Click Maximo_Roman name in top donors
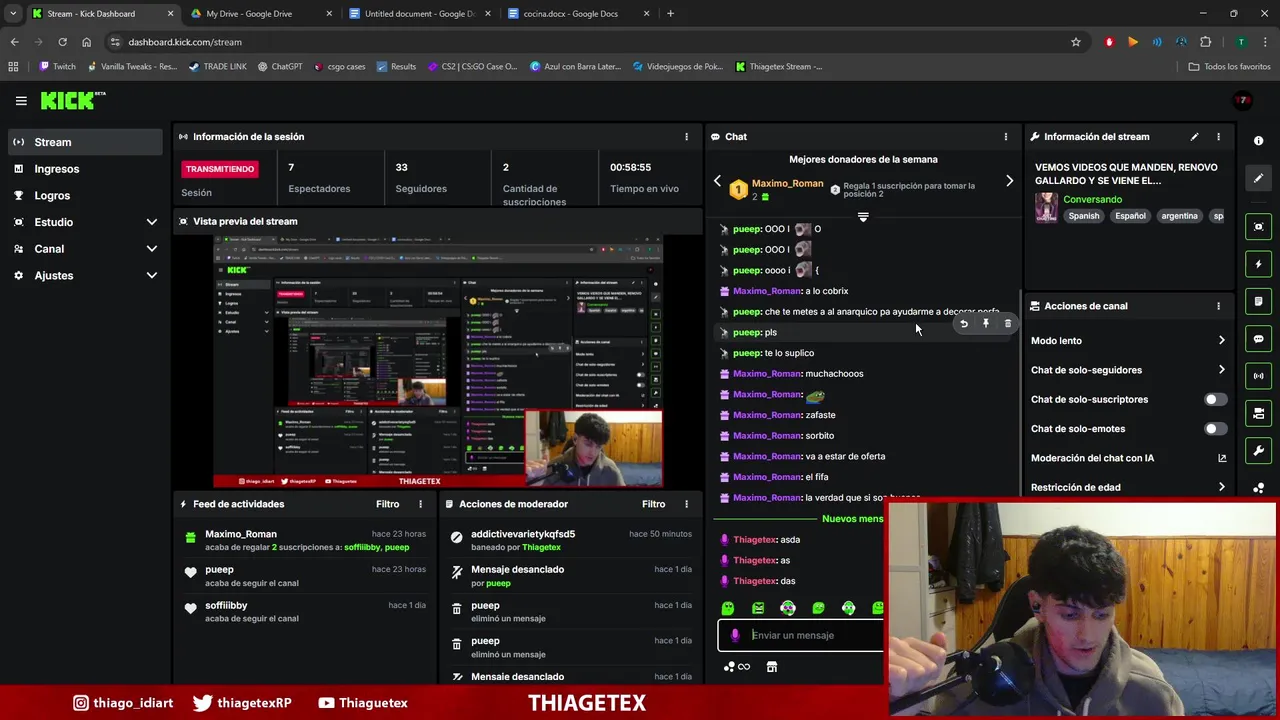This screenshot has width=1280, height=720. 787,184
